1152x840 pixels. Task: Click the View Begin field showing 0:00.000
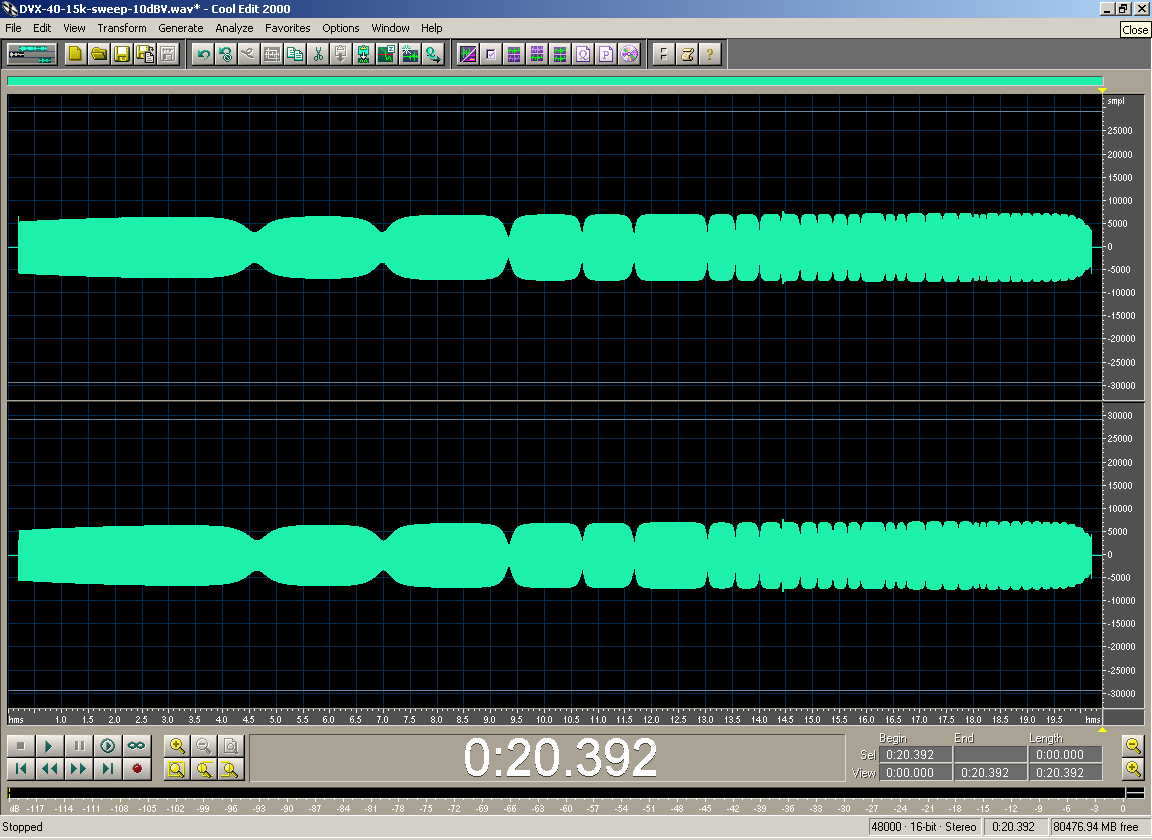point(915,773)
